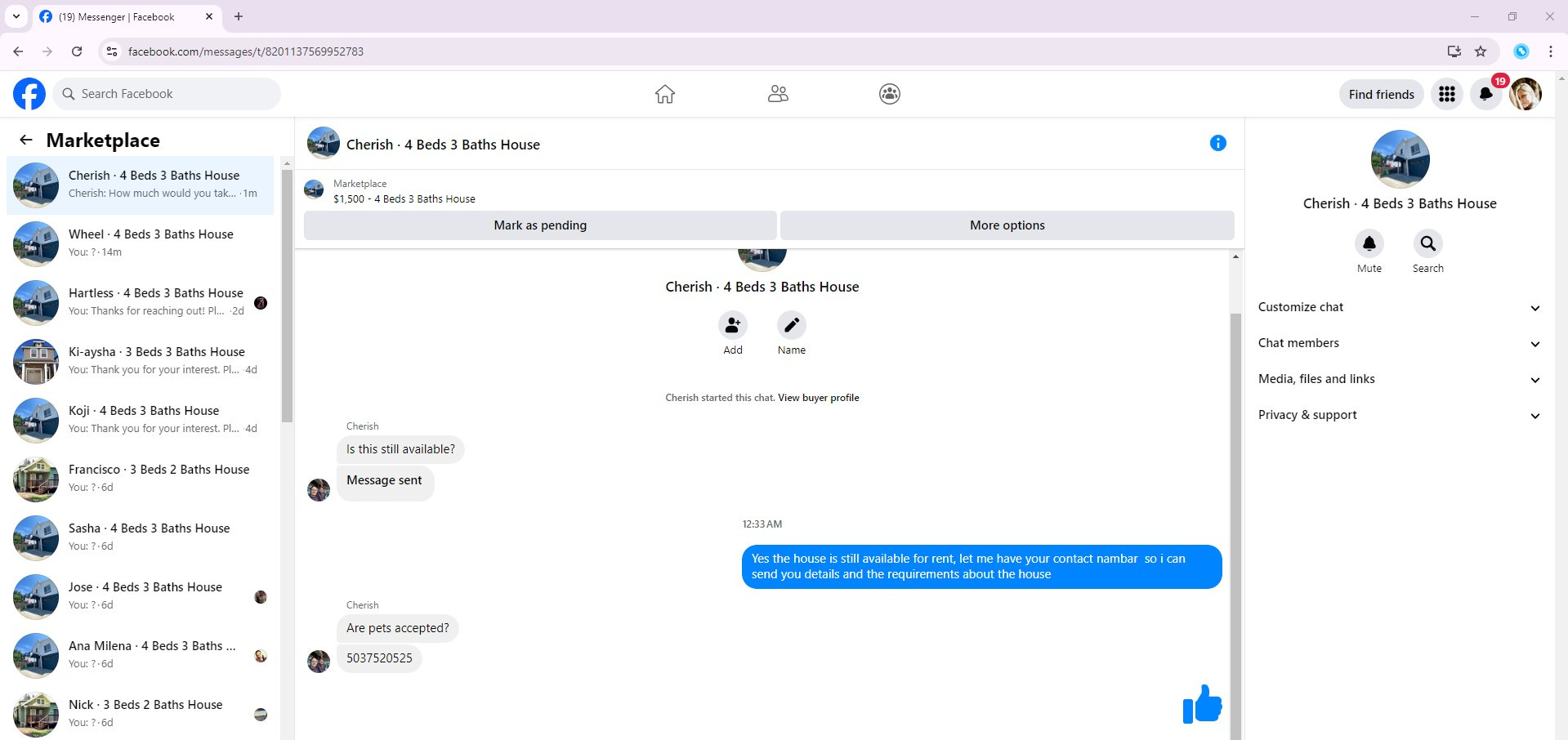Expand the Customize chat section
The image size is (1568, 740).
(x=1400, y=307)
